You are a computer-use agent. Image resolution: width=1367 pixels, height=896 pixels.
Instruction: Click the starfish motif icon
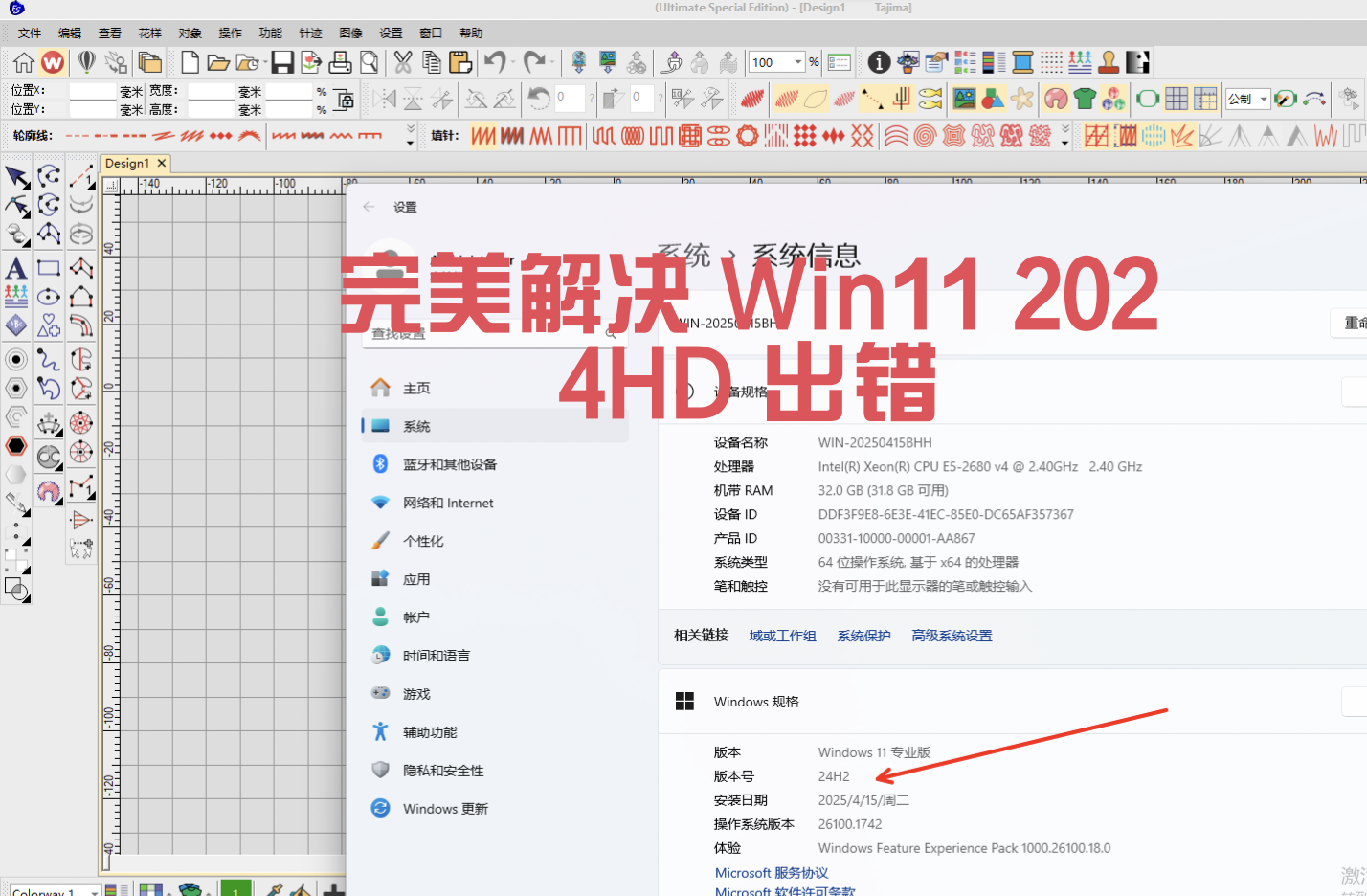click(1022, 99)
